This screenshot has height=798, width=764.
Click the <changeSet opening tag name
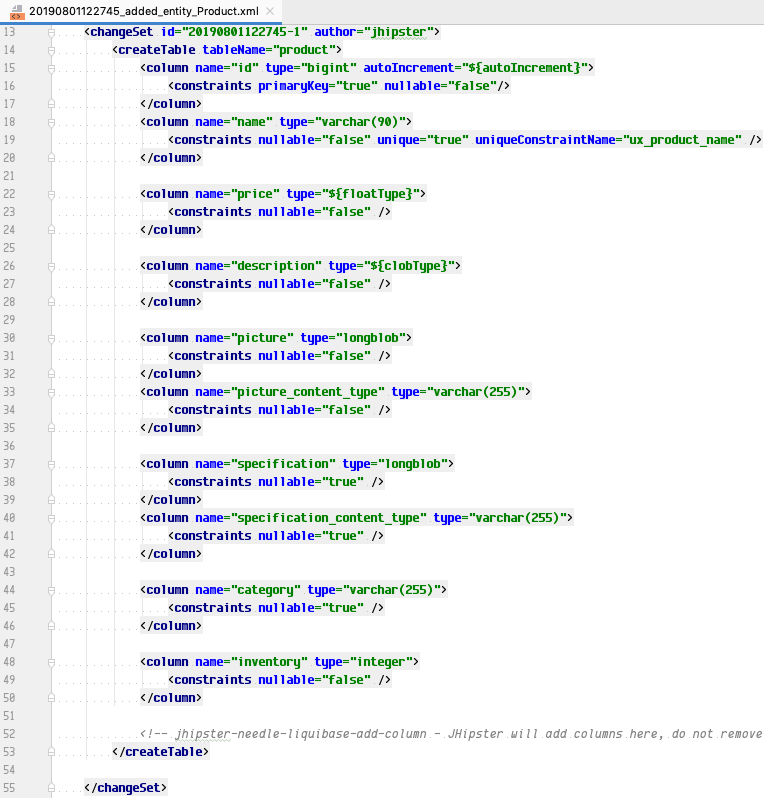point(122,32)
